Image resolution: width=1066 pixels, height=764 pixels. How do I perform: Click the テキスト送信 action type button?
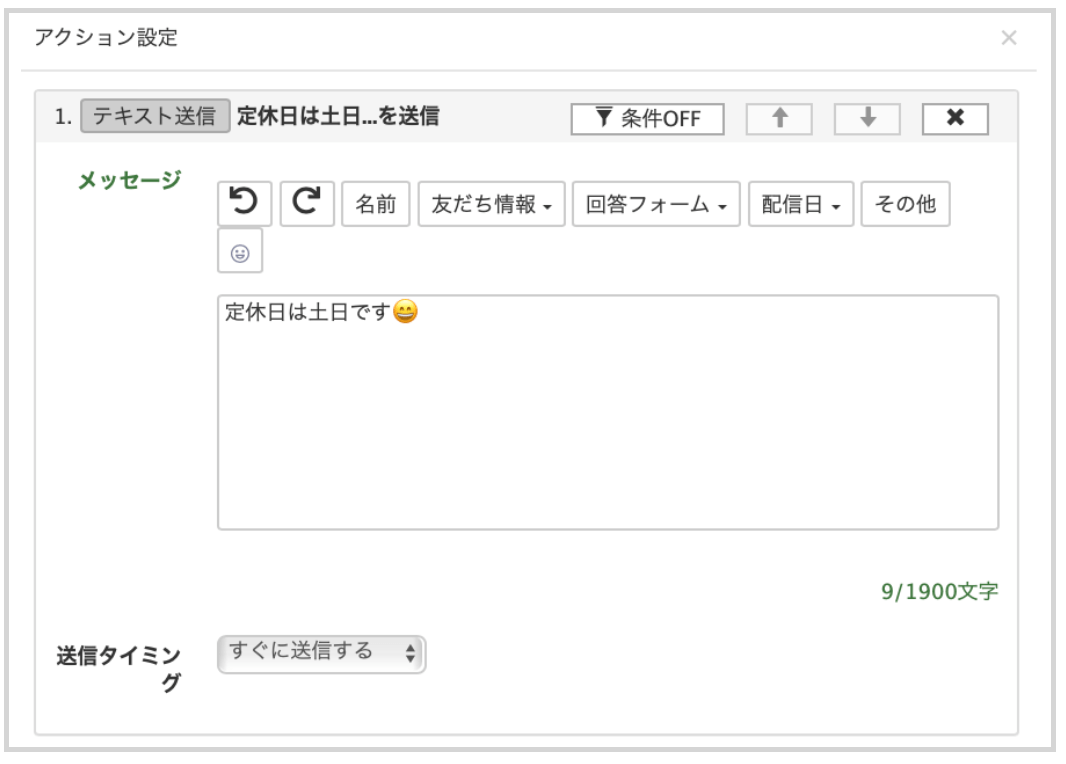pyautogui.click(x=155, y=116)
